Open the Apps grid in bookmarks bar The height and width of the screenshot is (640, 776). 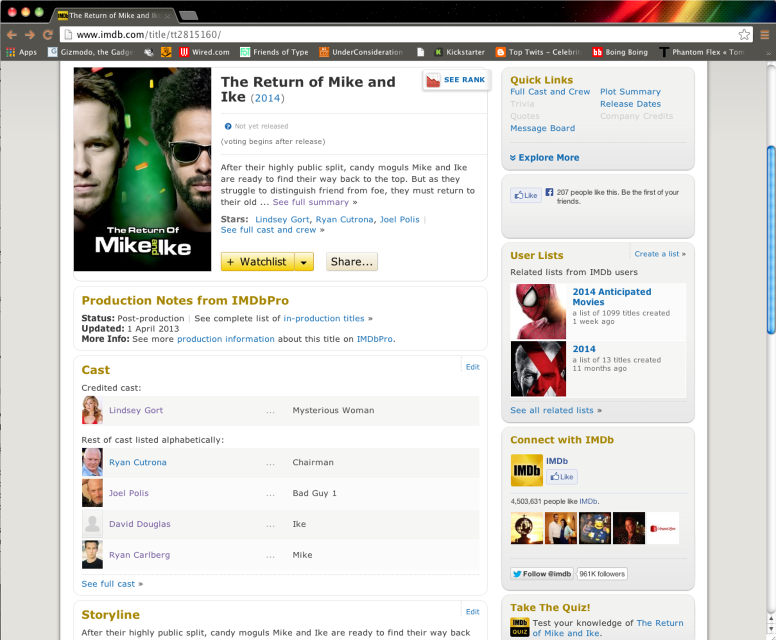pyautogui.click(x=21, y=52)
